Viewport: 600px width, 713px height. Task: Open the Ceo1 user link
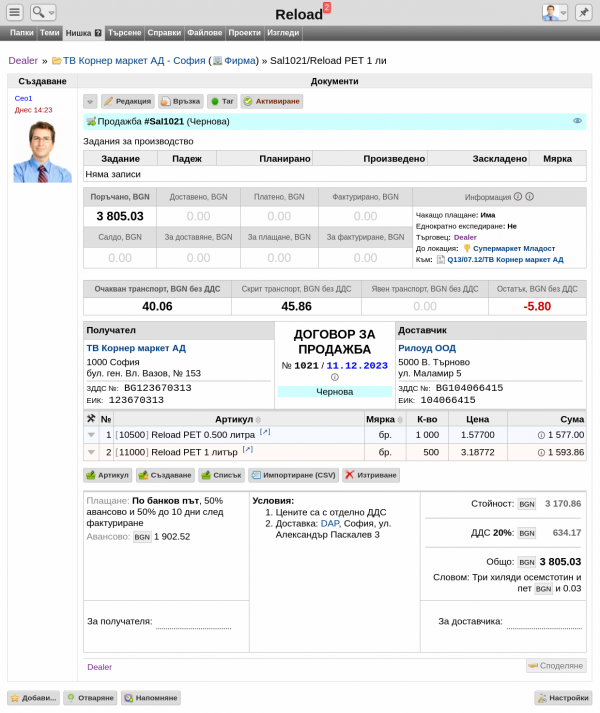[23, 98]
